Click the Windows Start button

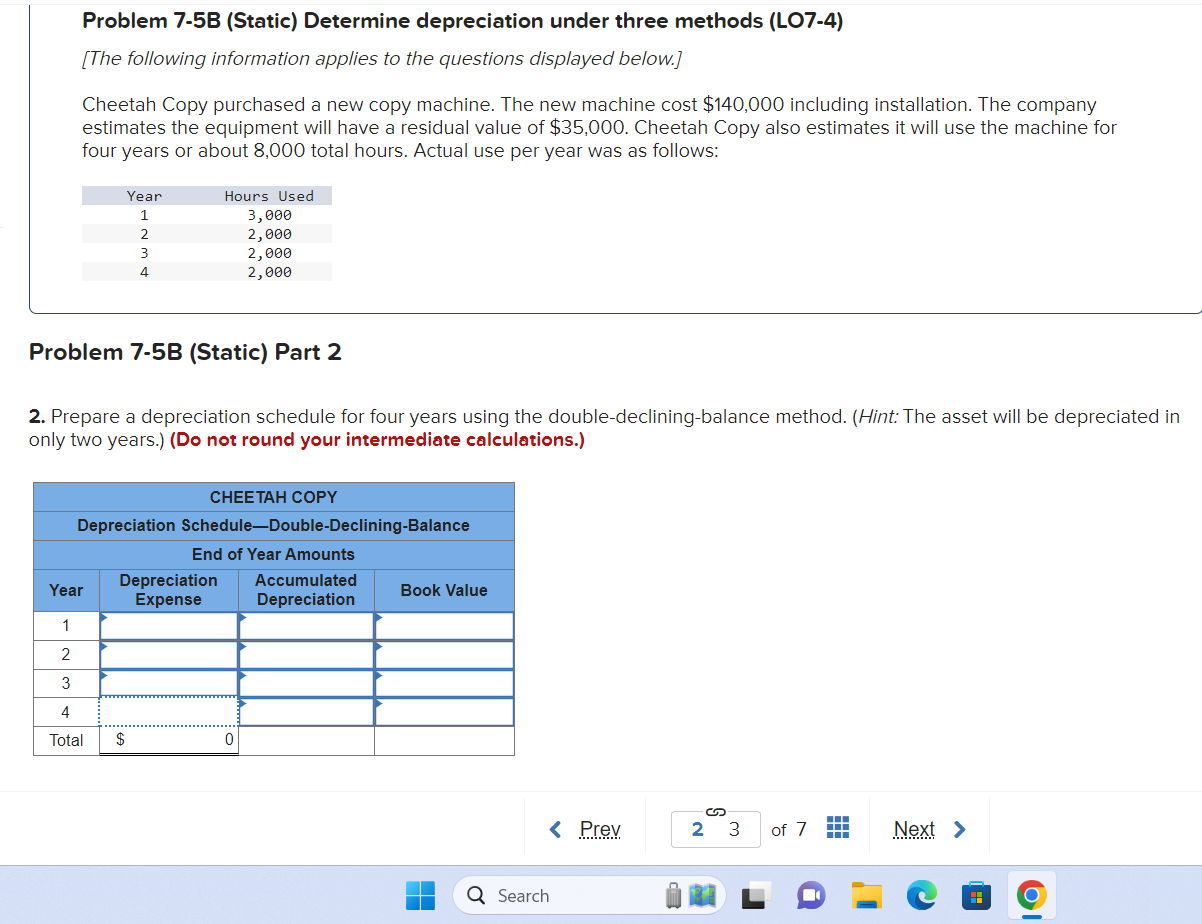tap(421, 895)
